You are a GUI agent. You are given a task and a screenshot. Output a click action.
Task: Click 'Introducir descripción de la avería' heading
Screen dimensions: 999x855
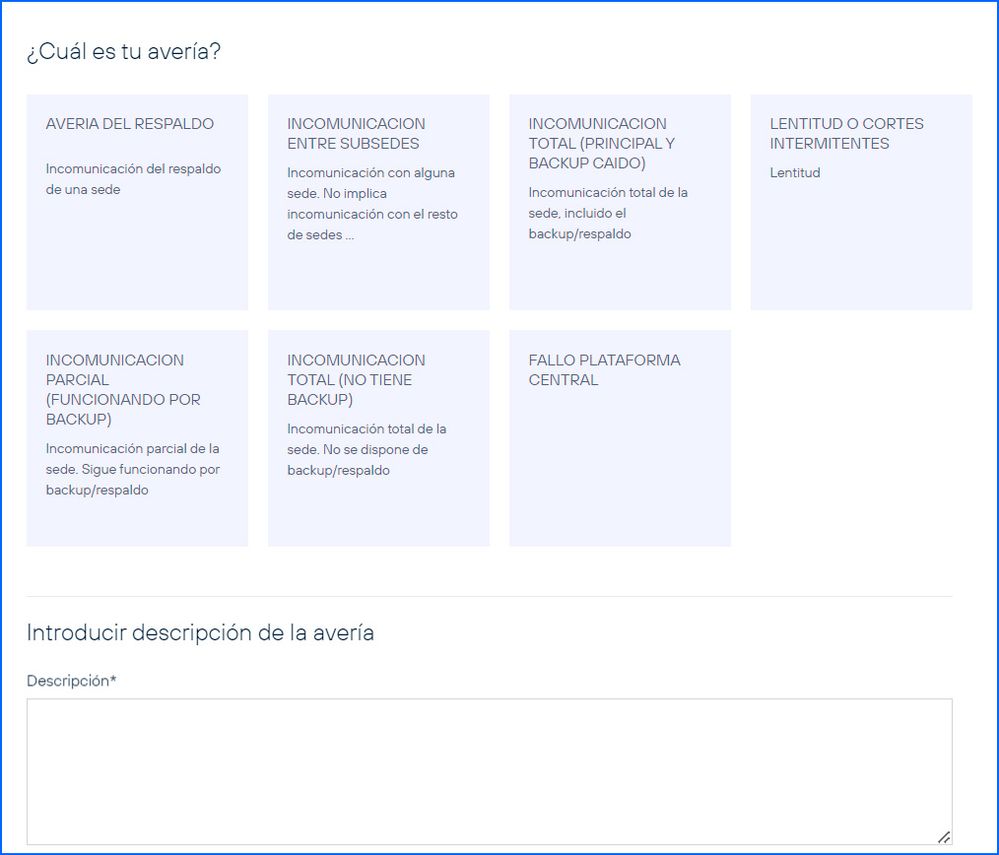pos(200,633)
